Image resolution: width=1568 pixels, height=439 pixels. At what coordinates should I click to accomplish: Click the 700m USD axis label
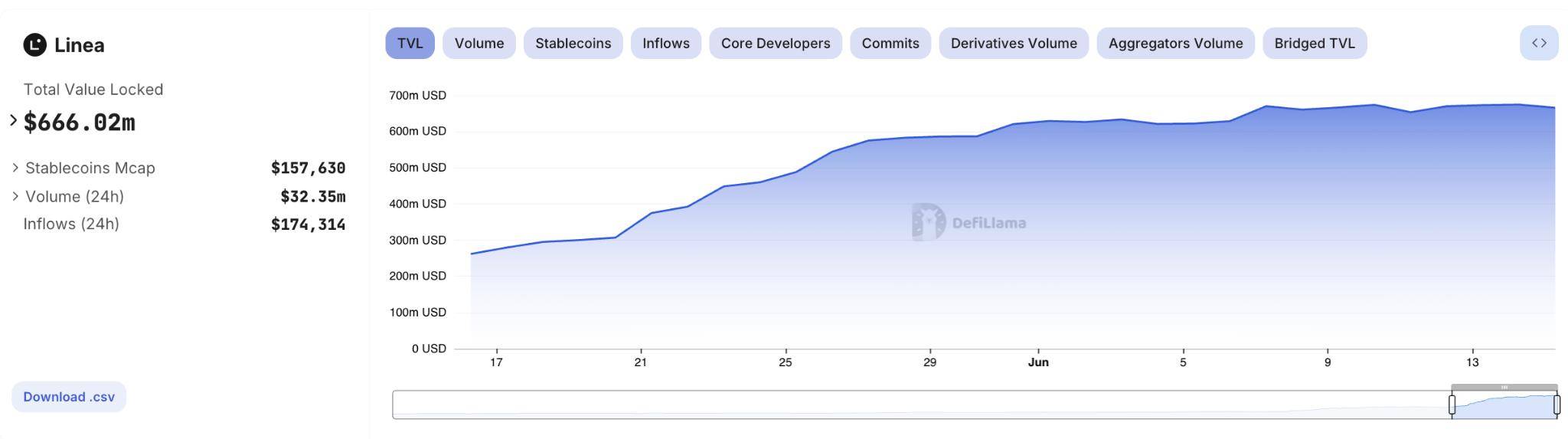417,95
